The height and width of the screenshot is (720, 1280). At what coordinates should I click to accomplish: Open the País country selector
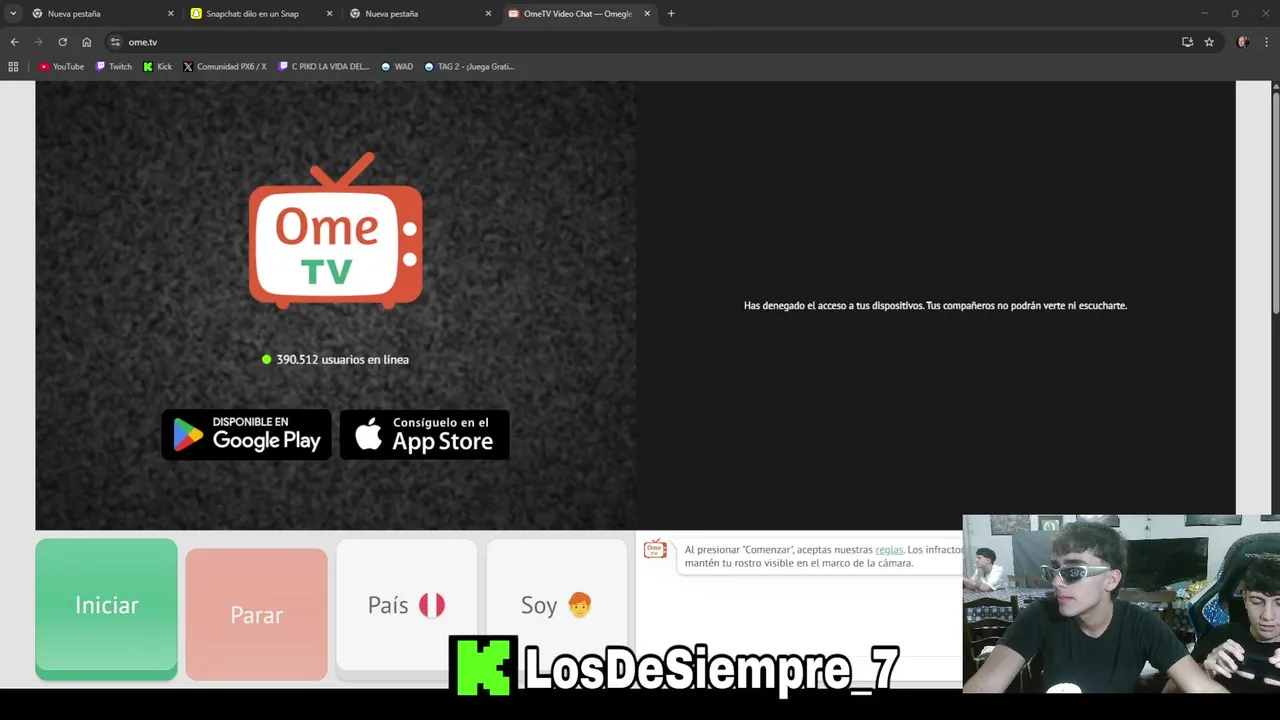pyautogui.click(x=406, y=605)
